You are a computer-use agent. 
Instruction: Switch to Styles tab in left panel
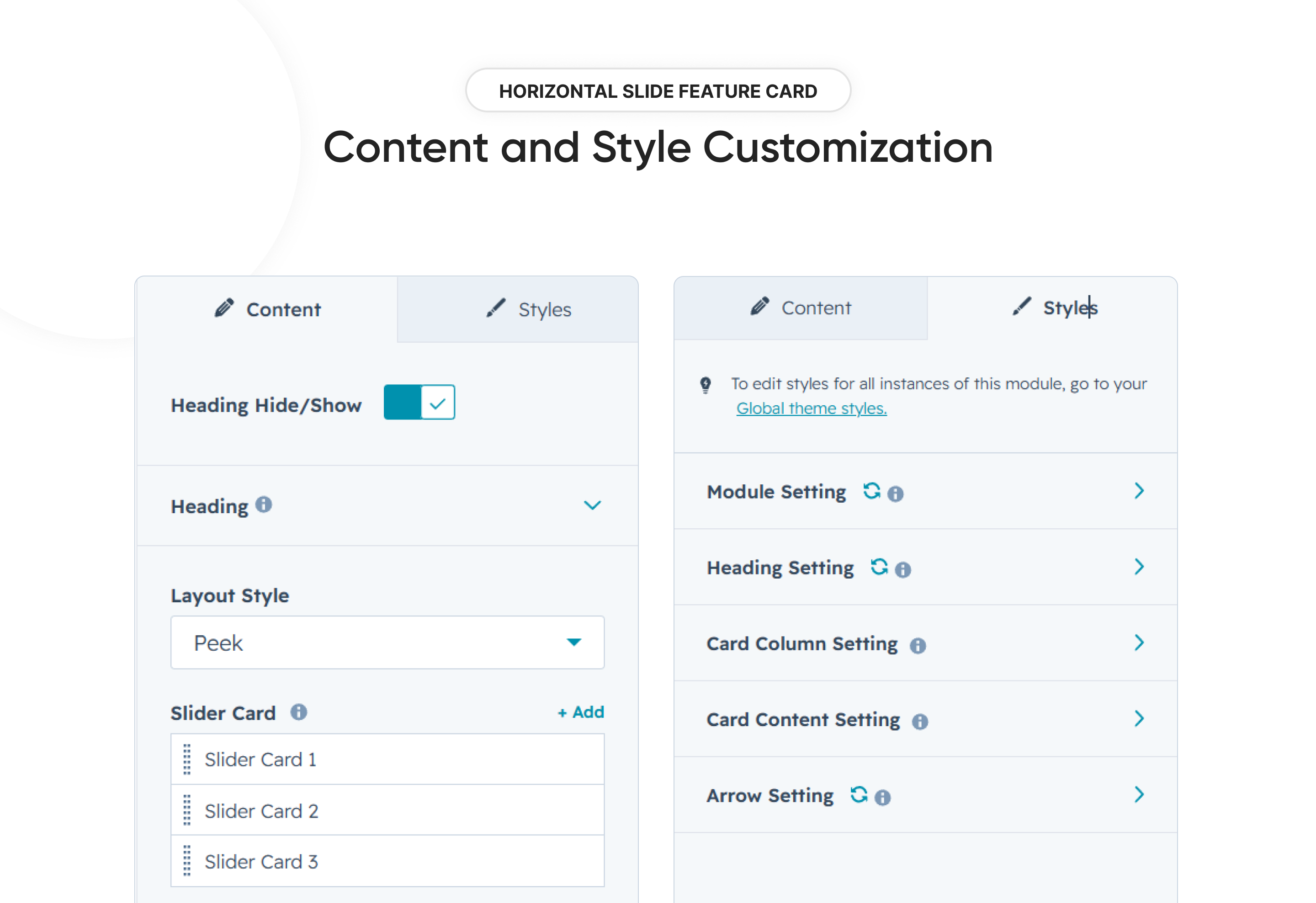coord(518,309)
